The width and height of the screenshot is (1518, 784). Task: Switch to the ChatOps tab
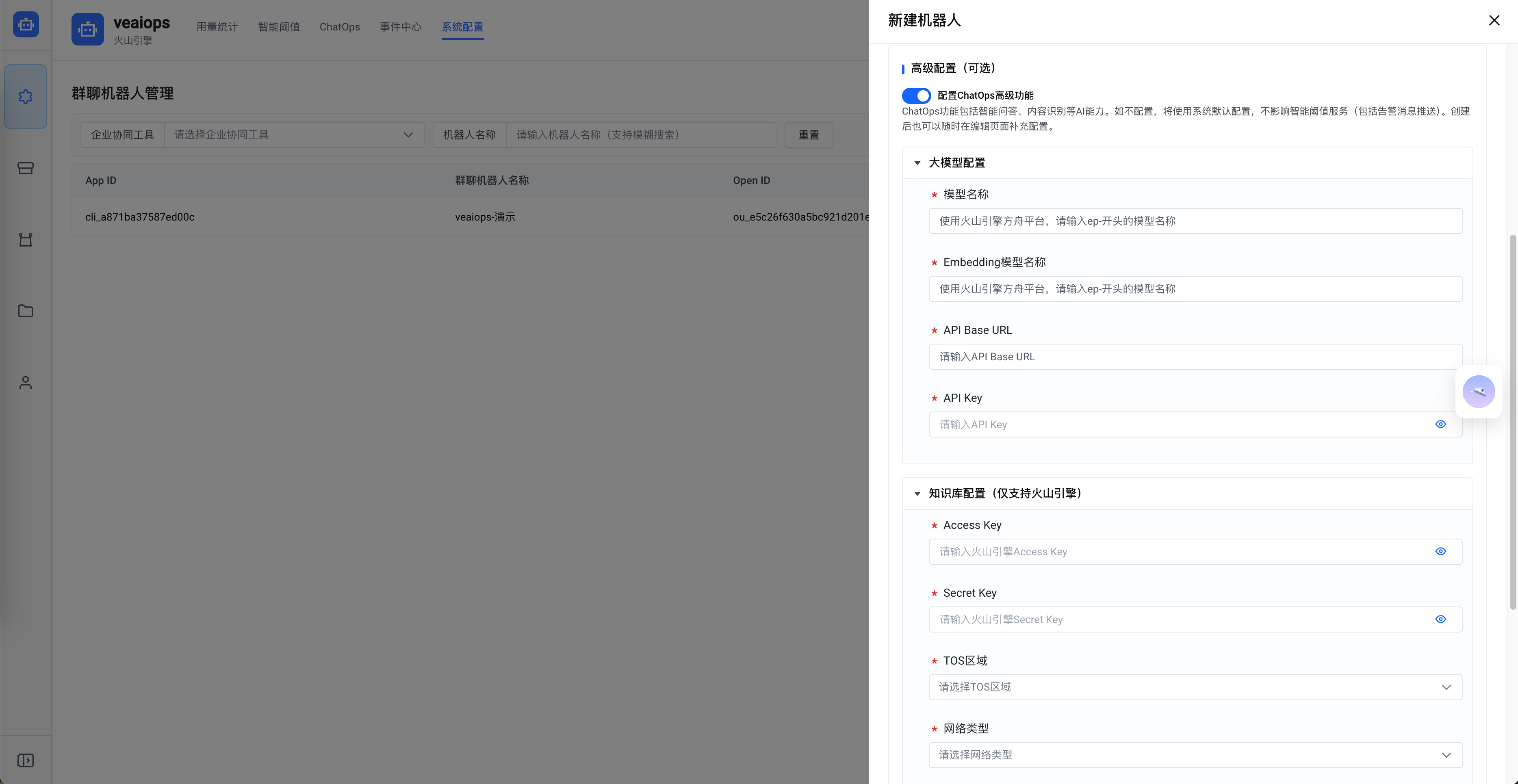pos(339,26)
